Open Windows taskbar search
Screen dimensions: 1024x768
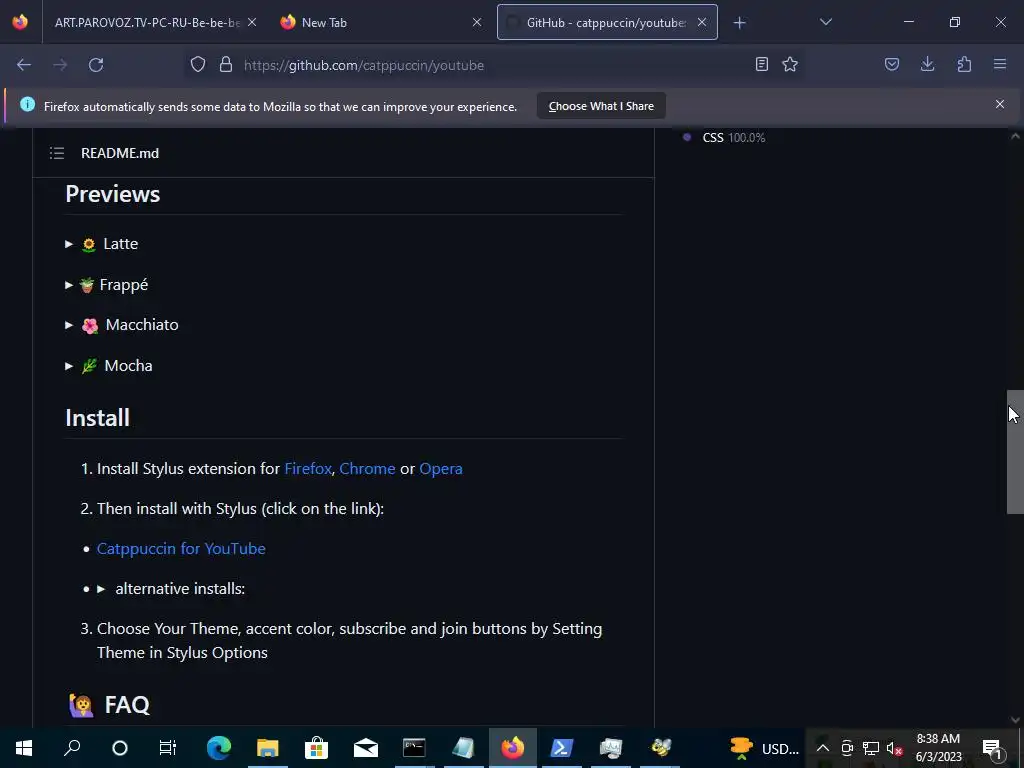[72, 748]
